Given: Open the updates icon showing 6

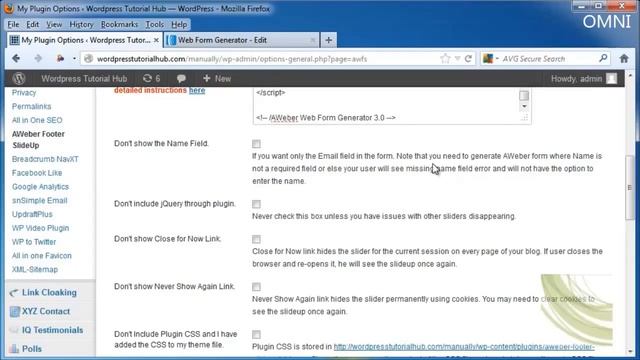Looking at the screenshot, I should click(x=151, y=78).
